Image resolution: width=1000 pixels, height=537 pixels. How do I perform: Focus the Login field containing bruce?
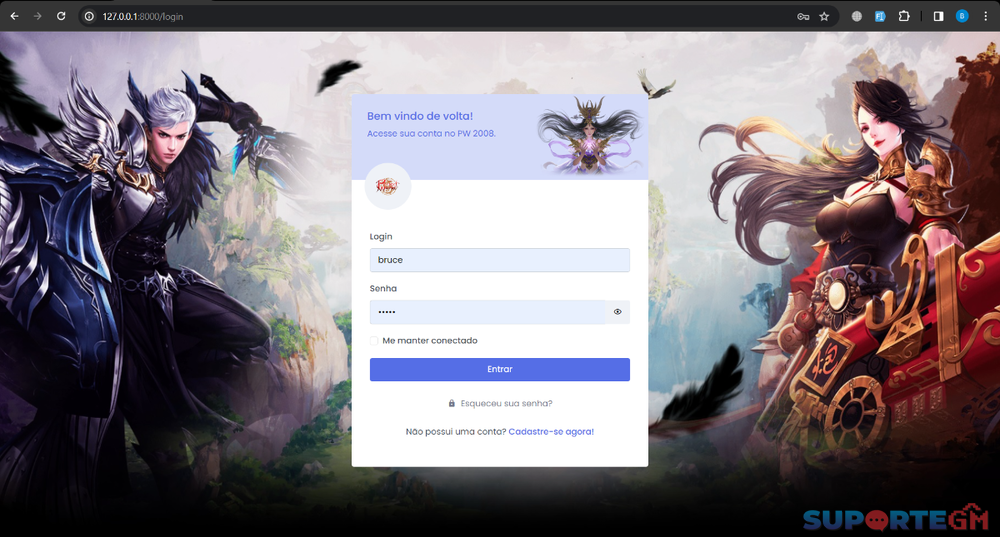point(499,260)
